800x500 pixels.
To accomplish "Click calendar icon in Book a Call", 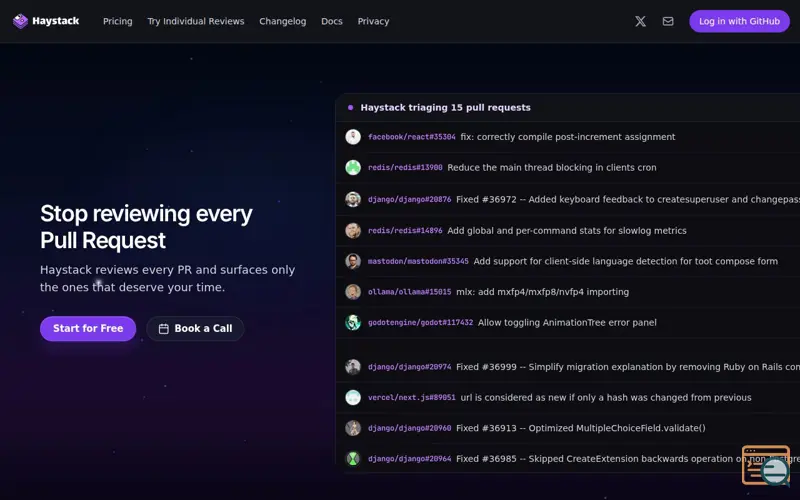I will 163,329.
